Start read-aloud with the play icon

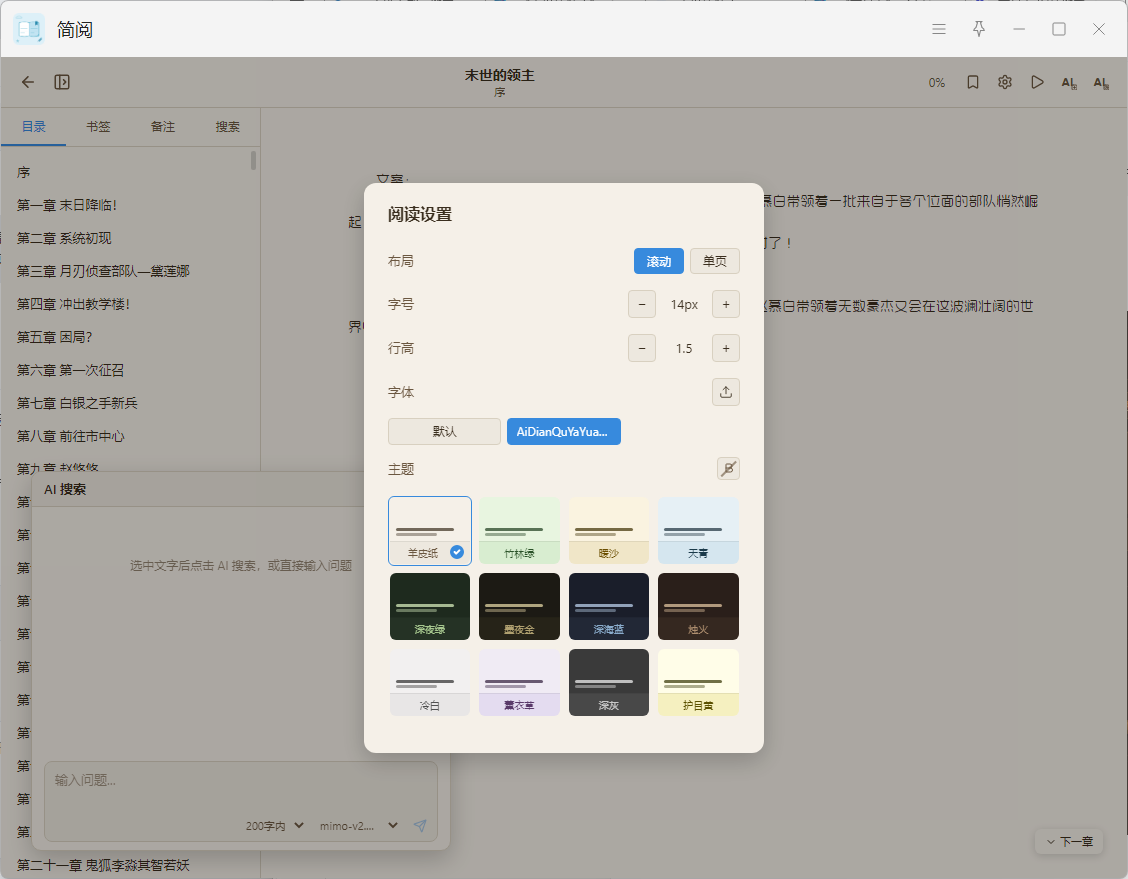click(1037, 82)
